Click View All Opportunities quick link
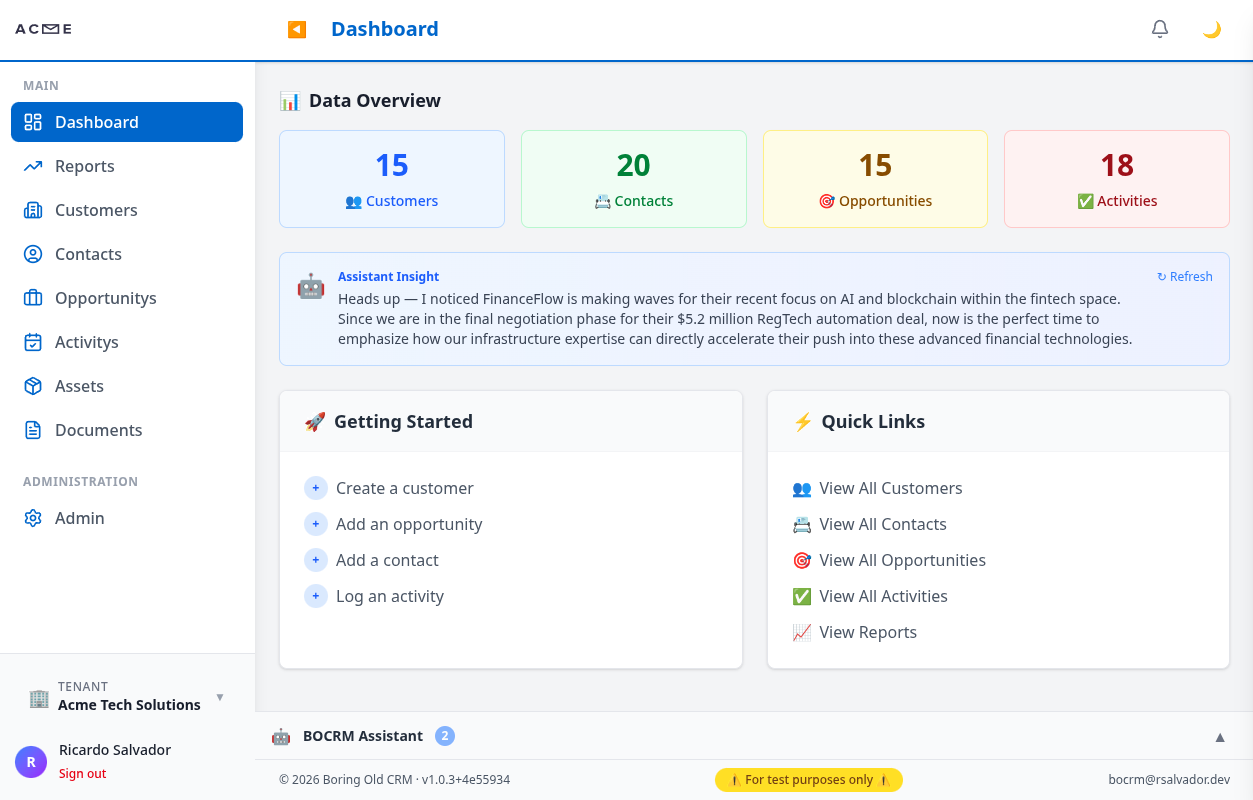Screen dimensions: 1253x800 (x=901, y=560)
